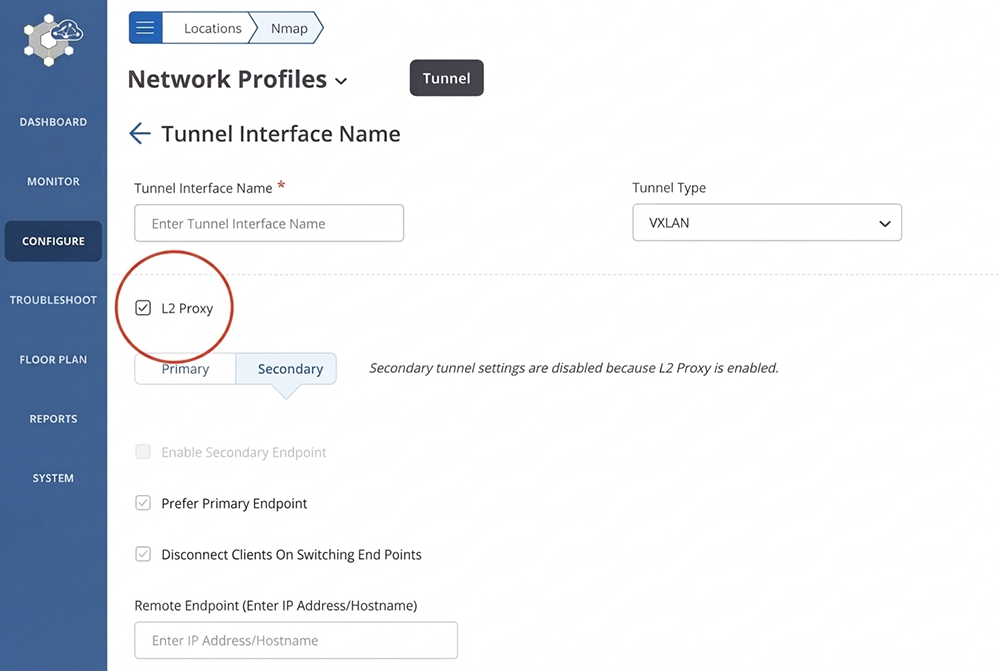Switch to the Primary tab
The width and height of the screenshot is (1000, 671).
click(x=185, y=369)
